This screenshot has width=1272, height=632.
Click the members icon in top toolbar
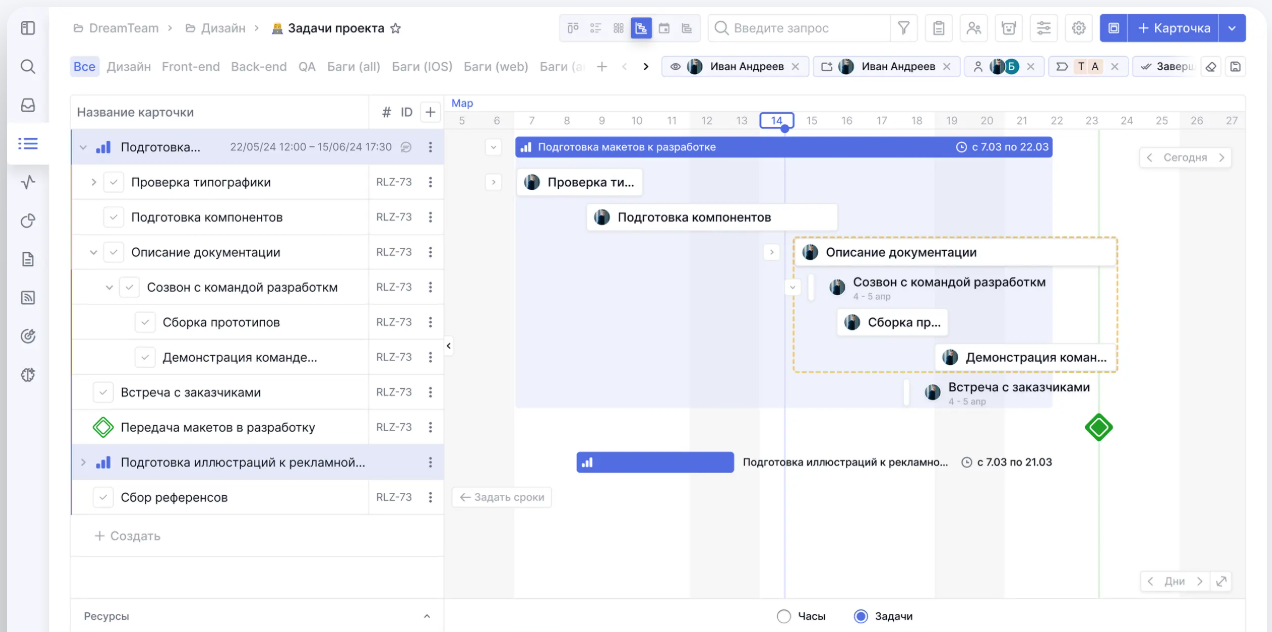click(x=974, y=28)
